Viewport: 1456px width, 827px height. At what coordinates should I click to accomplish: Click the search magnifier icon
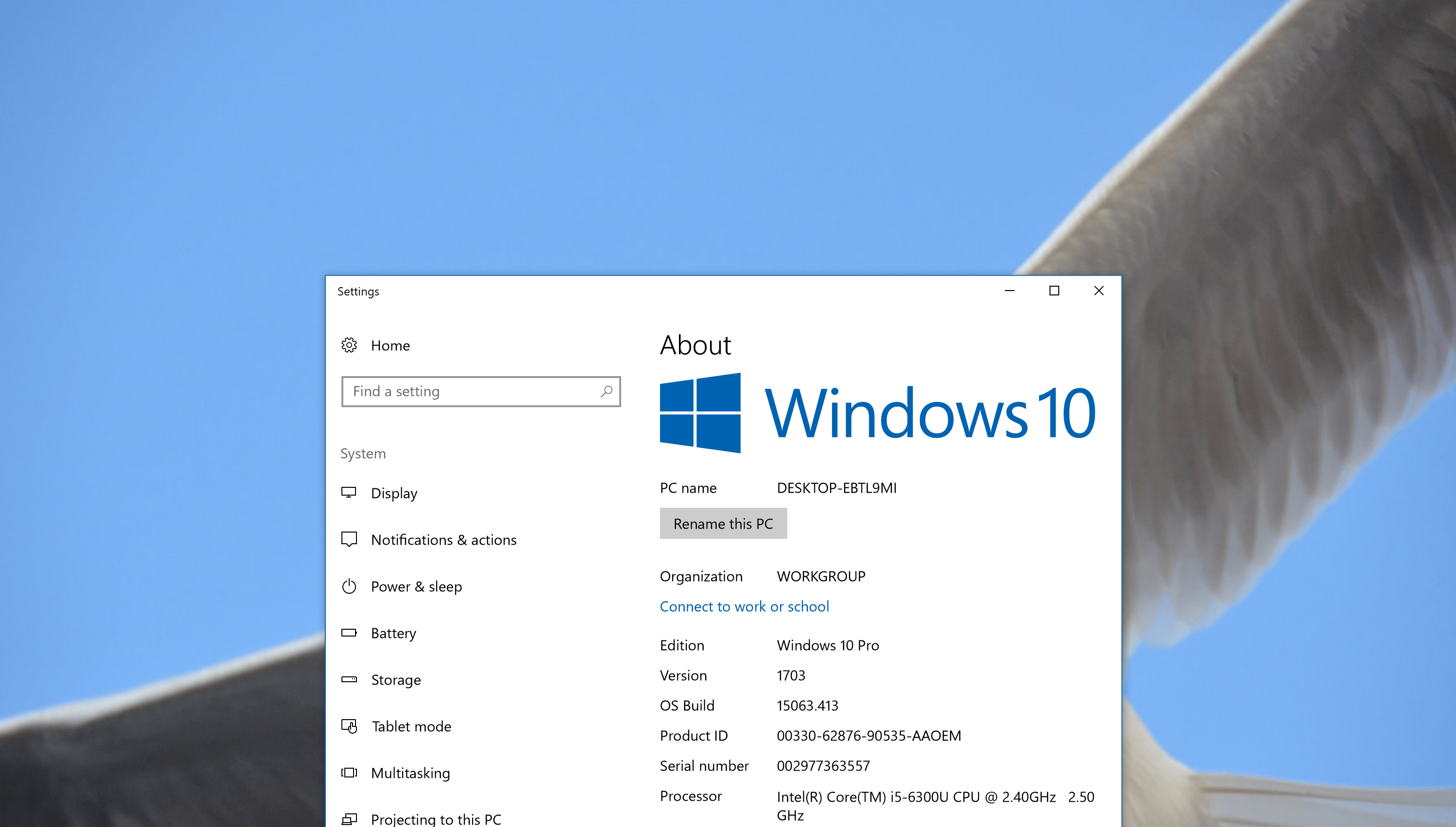click(x=606, y=391)
